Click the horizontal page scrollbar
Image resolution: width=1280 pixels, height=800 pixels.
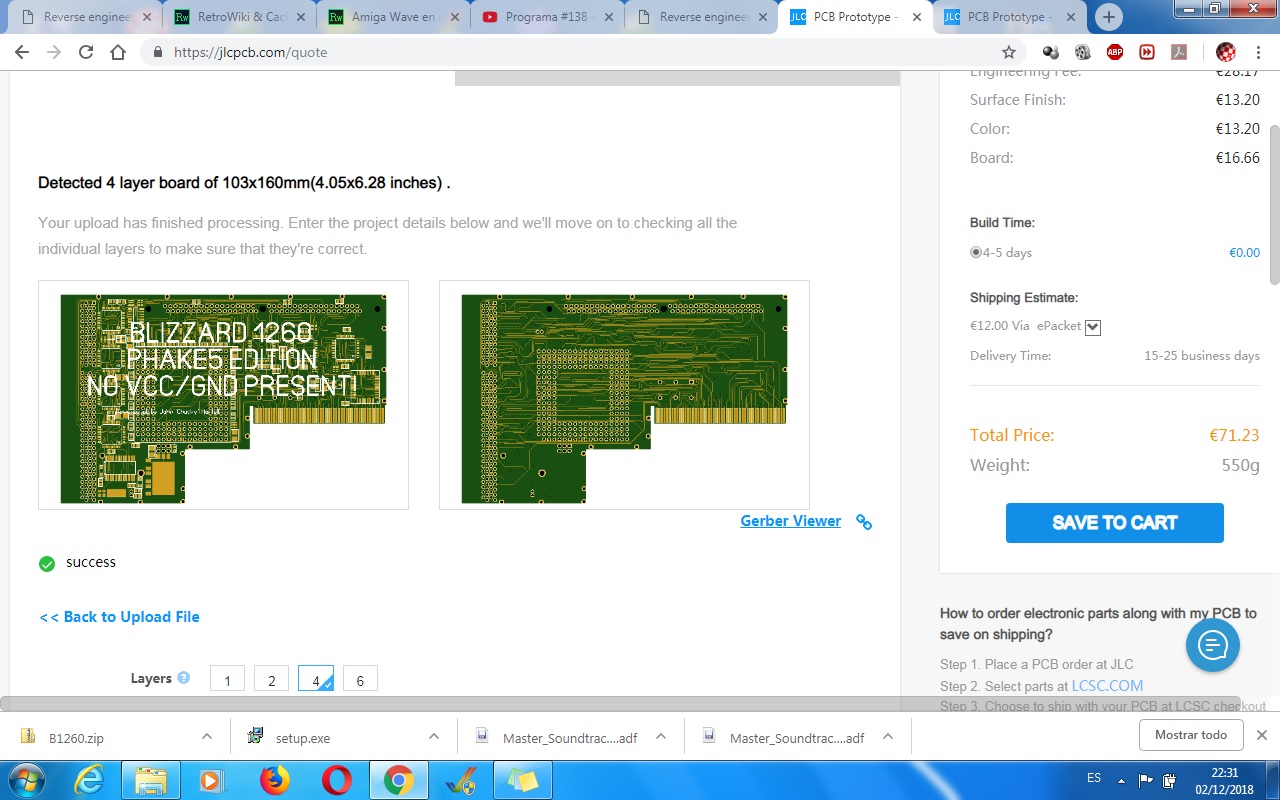[x=620, y=704]
